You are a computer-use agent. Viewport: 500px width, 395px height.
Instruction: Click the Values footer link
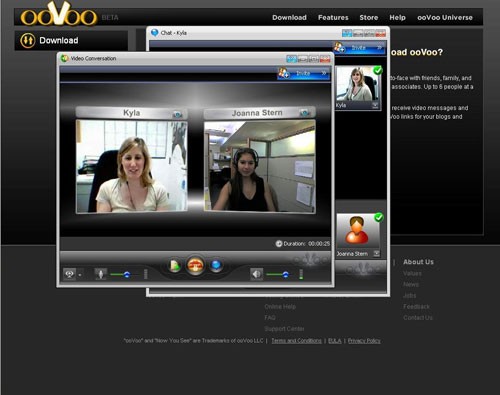tap(412, 273)
